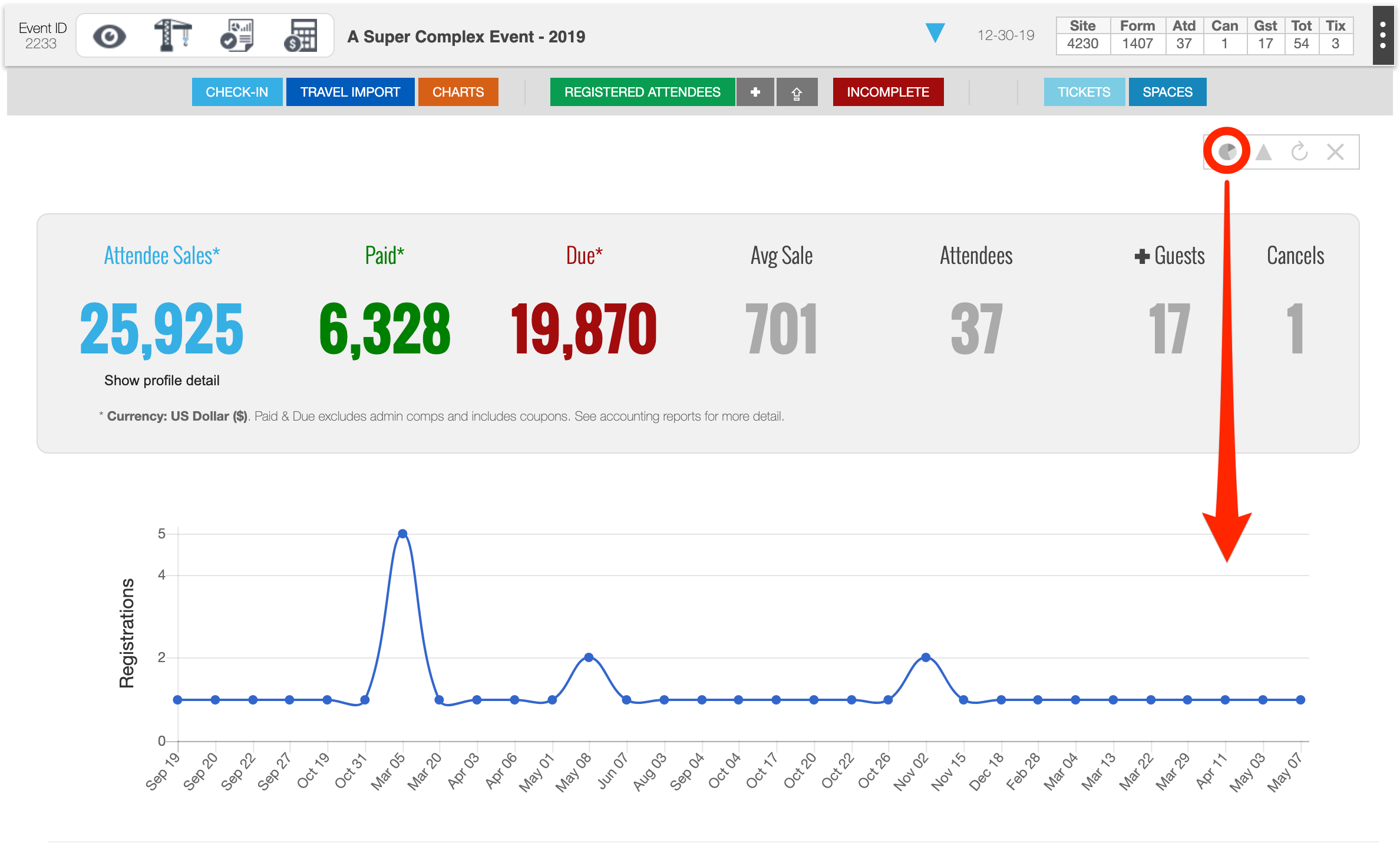Click the 19,870 due value
The image size is (1400, 853).
point(583,329)
